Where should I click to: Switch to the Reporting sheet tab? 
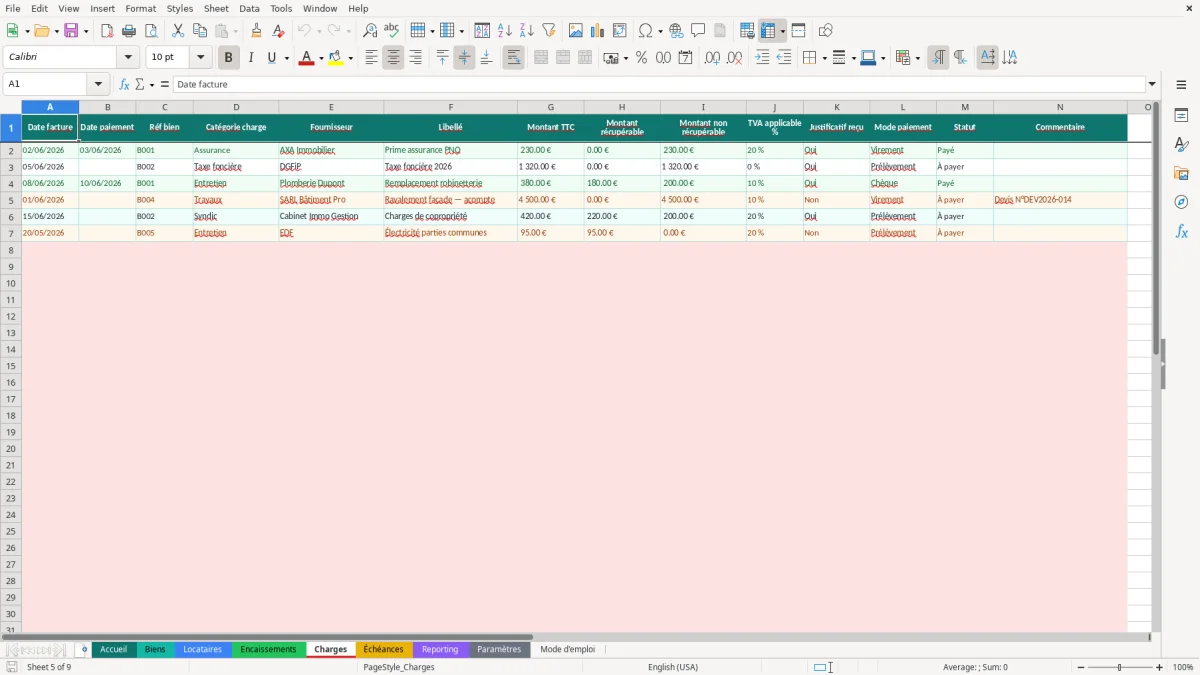click(x=440, y=649)
